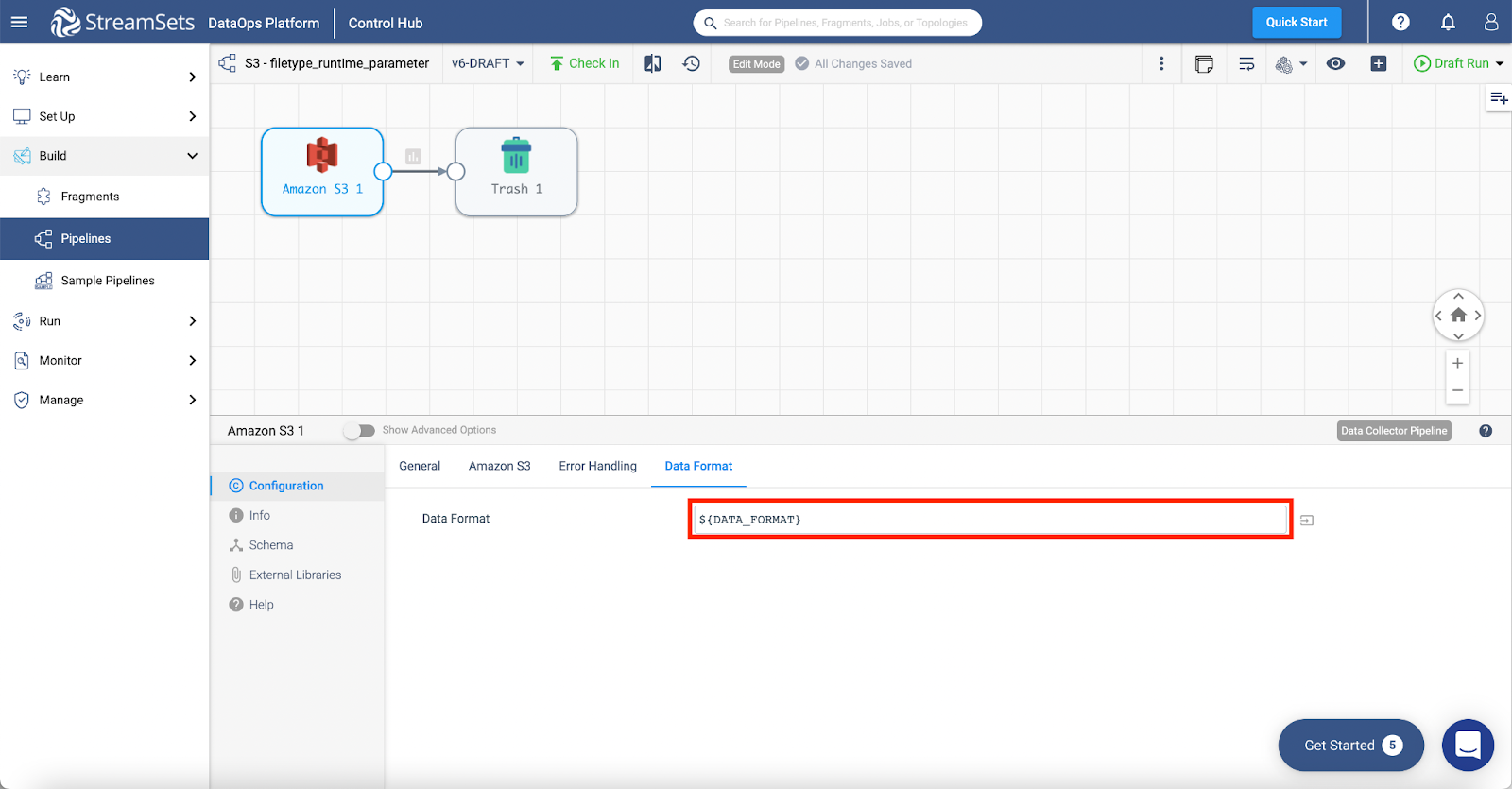Click the Check In button
Screen dimensions: 1512x789
[585, 63]
